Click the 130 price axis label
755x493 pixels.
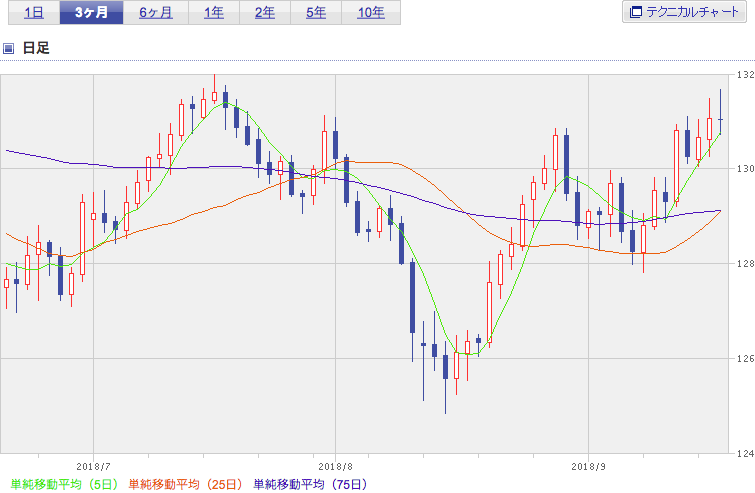pyautogui.click(x=745, y=169)
